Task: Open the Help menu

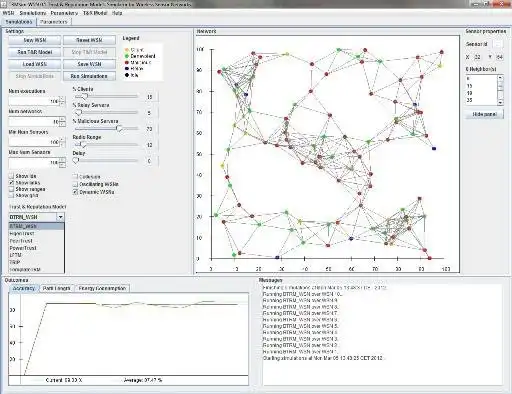Action: [117, 13]
